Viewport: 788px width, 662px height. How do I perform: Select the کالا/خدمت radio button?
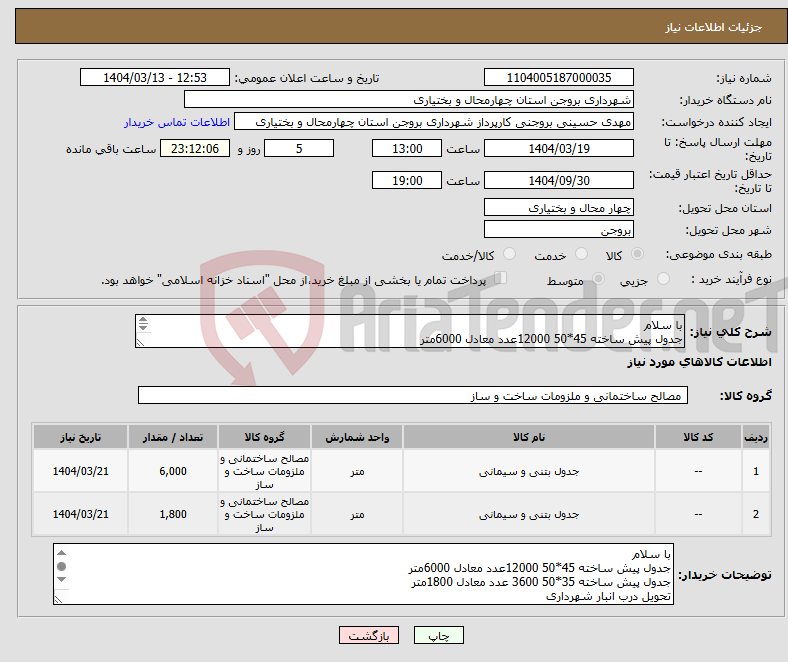[x=510, y=254]
